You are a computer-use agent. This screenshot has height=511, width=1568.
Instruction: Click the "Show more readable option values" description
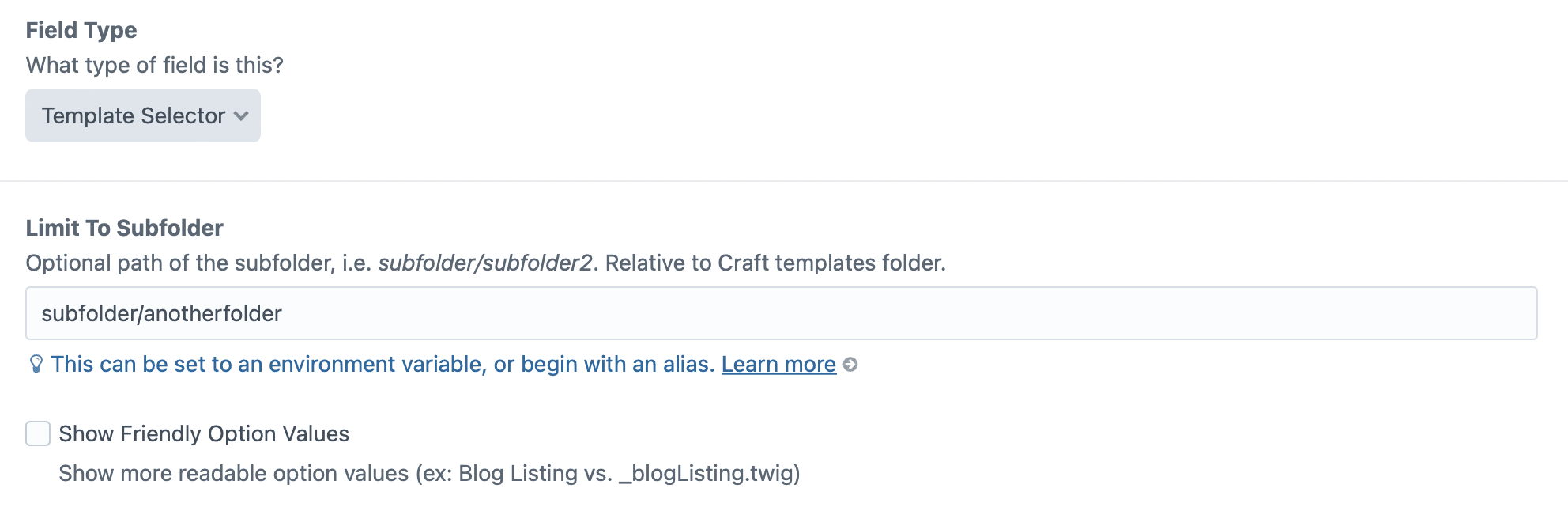(x=234, y=473)
